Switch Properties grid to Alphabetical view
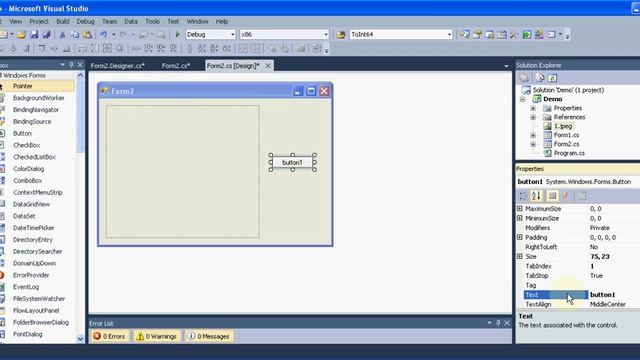Image resolution: width=640 pixels, height=360 pixels. tap(536, 196)
